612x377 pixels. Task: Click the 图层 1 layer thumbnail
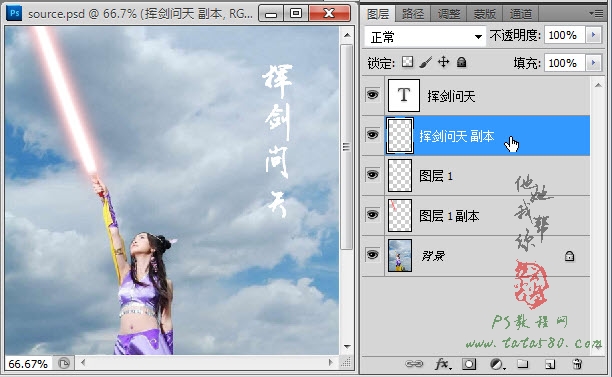[400, 175]
